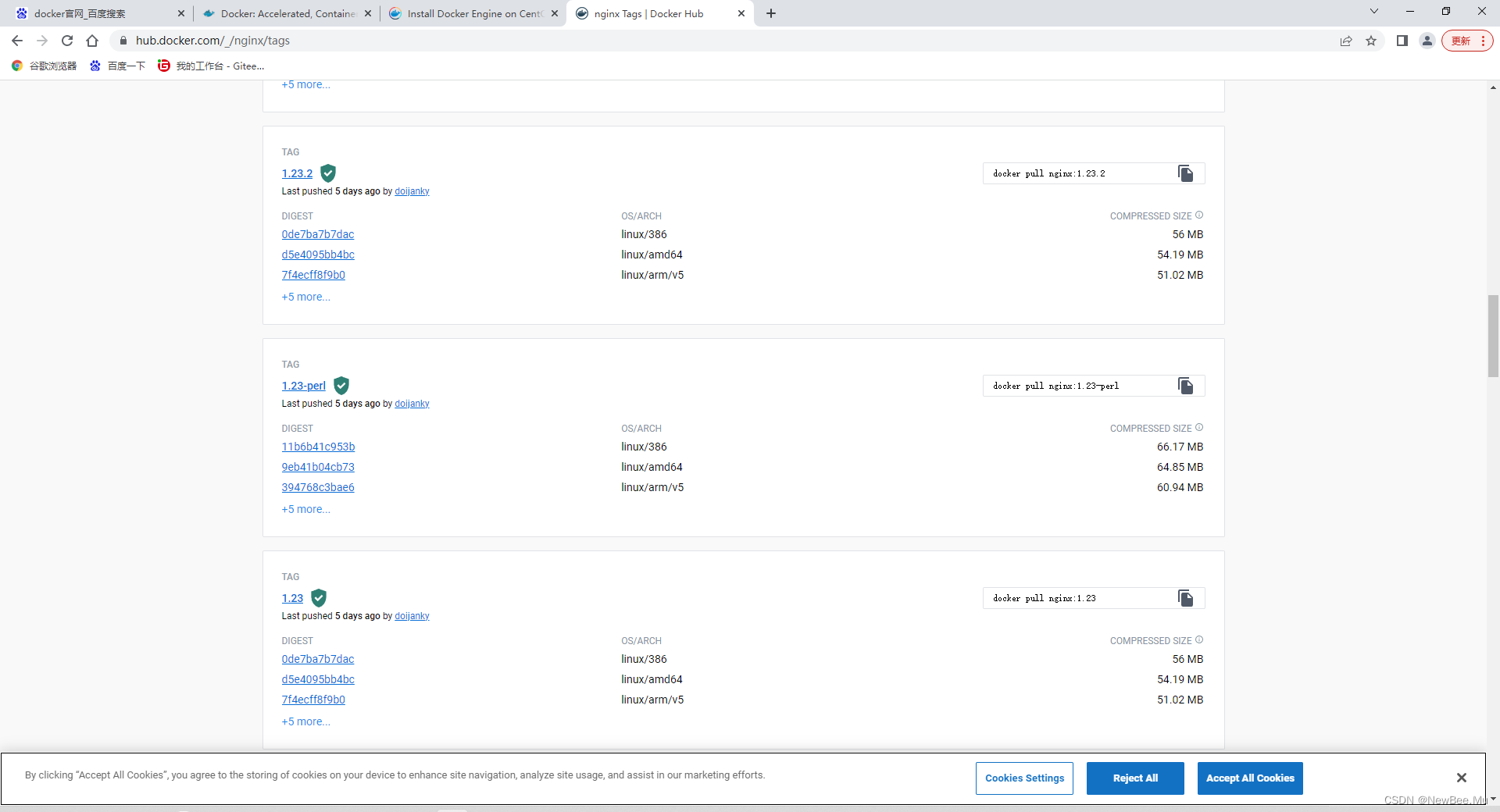Switch to Install Docker Engine tab
This screenshot has height=812, width=1500.
pos(473,13)
